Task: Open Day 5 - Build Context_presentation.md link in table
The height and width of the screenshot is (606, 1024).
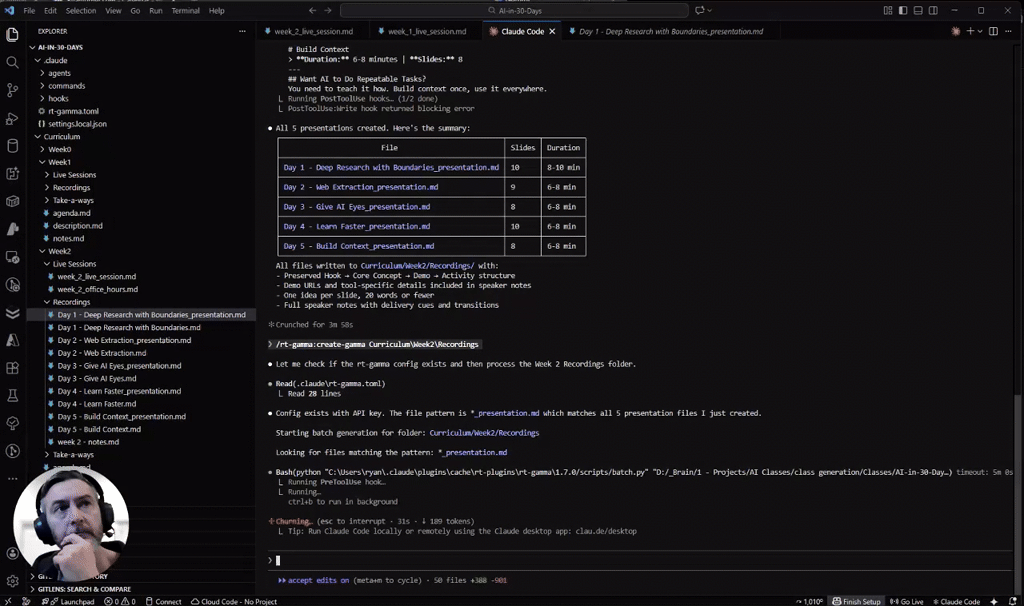Action: coord(359,246)
